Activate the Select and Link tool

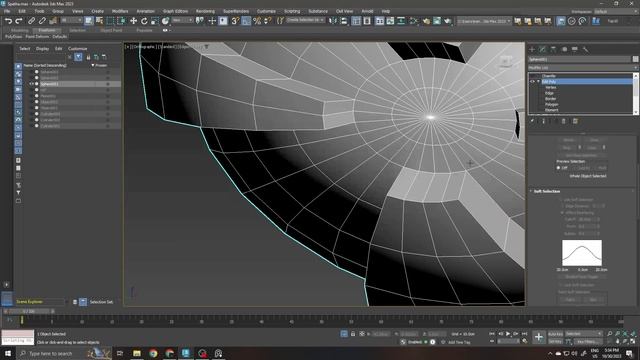click(x=31, y=21)
